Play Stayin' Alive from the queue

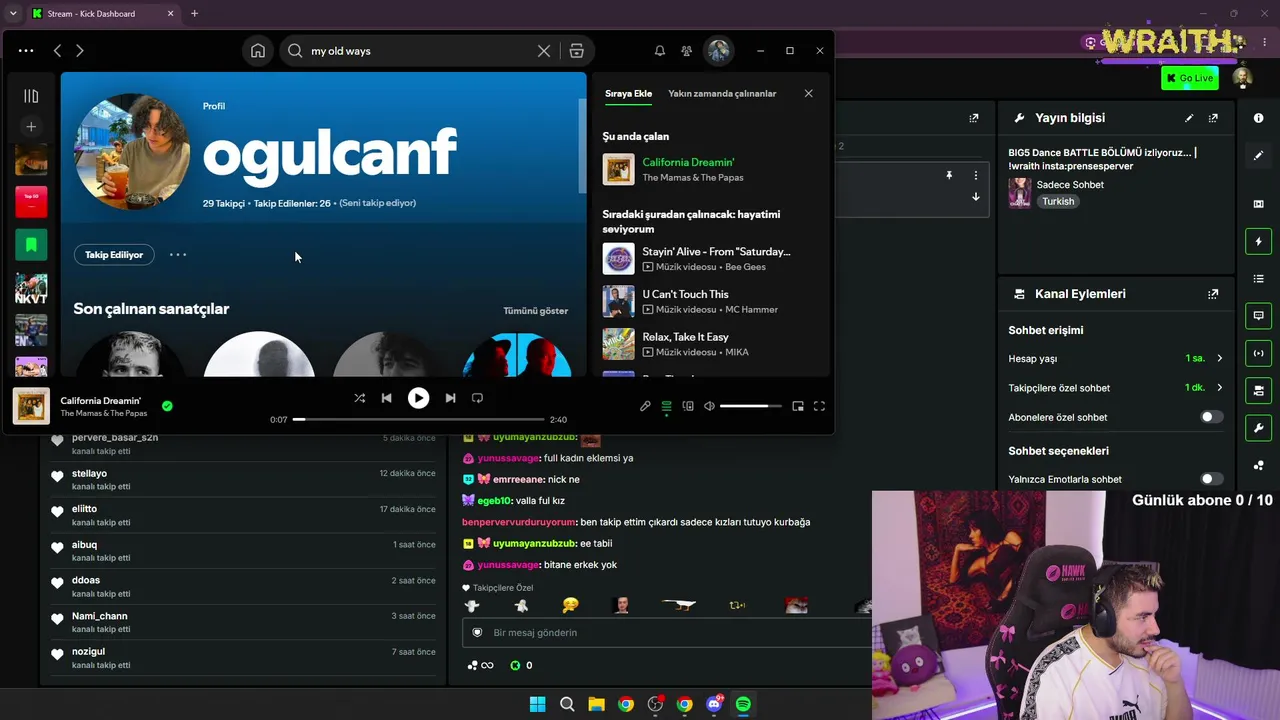708,259
